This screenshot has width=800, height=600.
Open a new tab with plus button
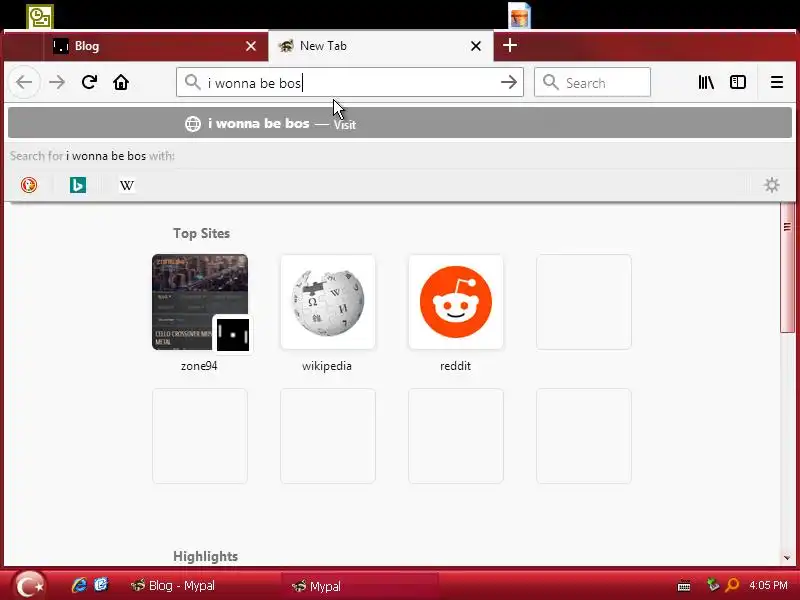[x=510, y=45]
